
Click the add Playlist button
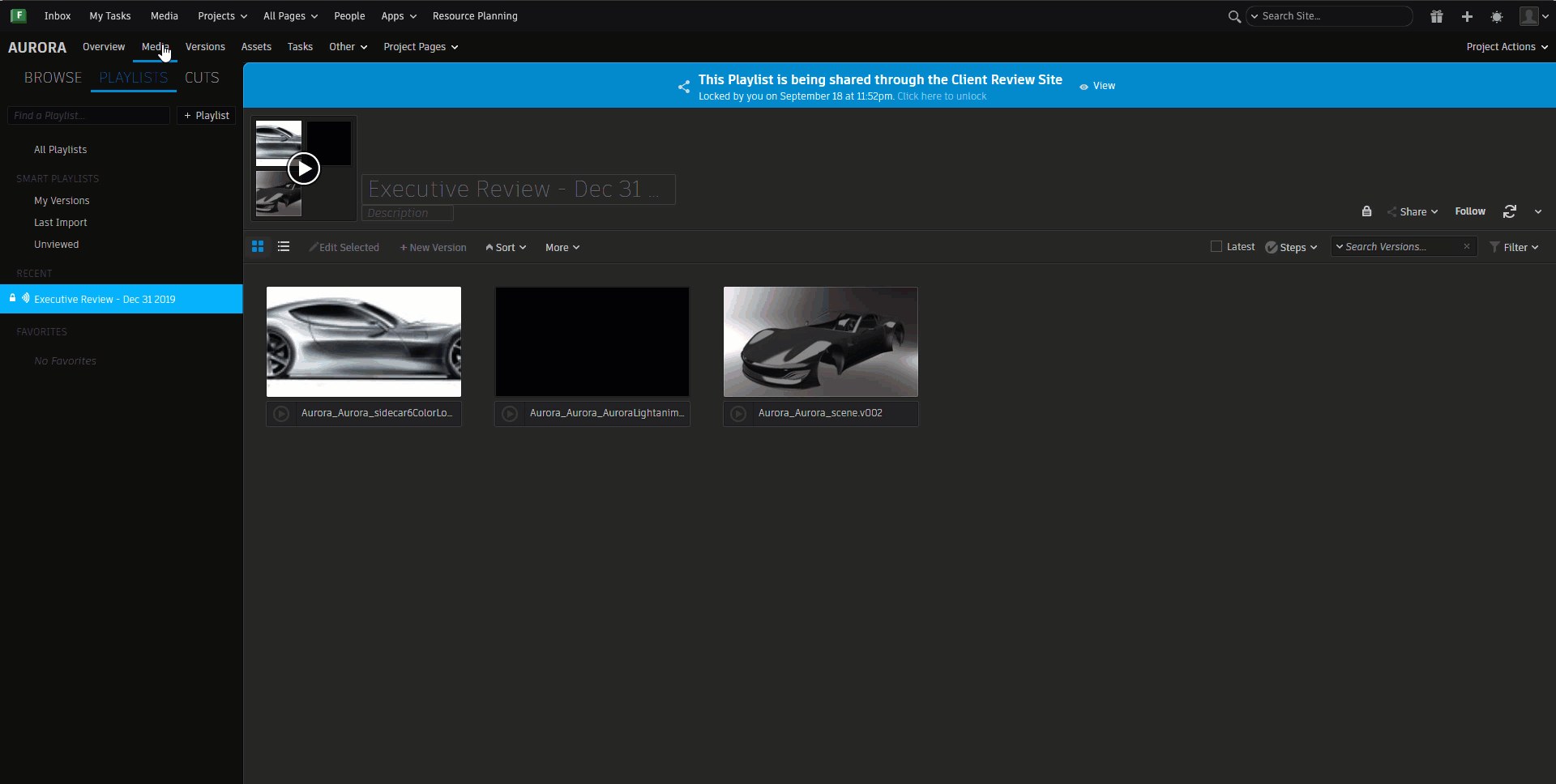click(x=207, y=116)
